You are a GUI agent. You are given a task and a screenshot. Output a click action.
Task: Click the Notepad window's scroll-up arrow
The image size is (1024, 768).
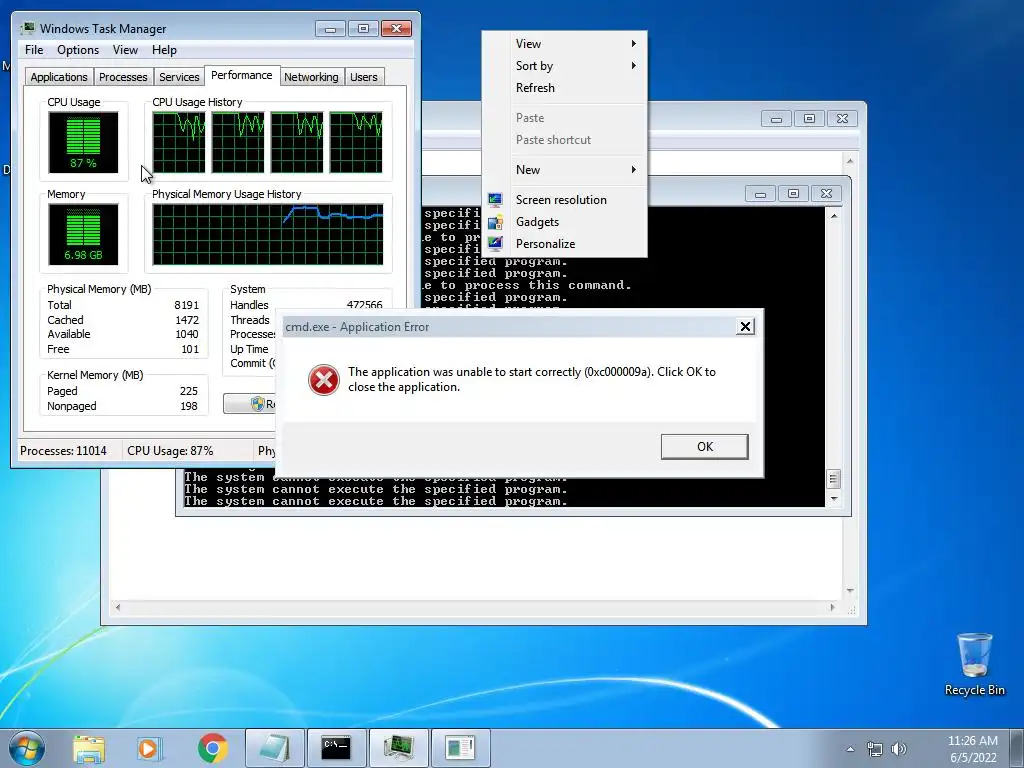click(x=850, y=161)
